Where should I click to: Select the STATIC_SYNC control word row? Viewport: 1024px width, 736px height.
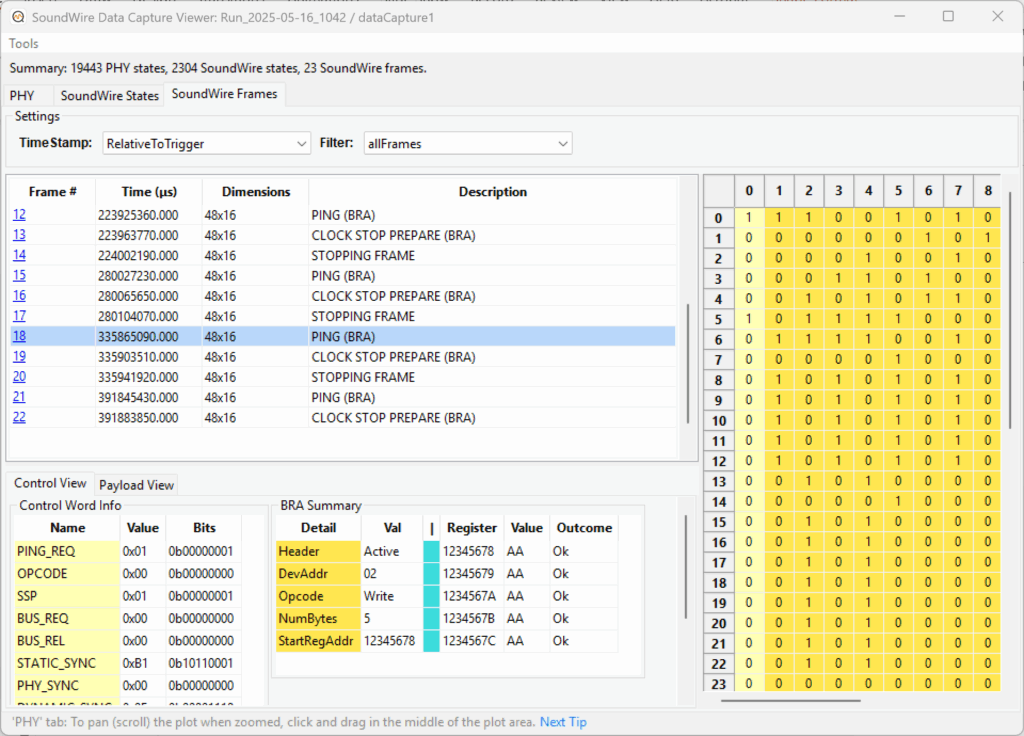[x=127, y=663]
